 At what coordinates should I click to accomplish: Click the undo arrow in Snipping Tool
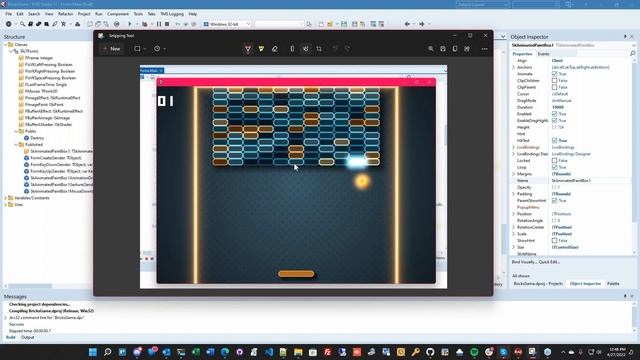(335, 49)
